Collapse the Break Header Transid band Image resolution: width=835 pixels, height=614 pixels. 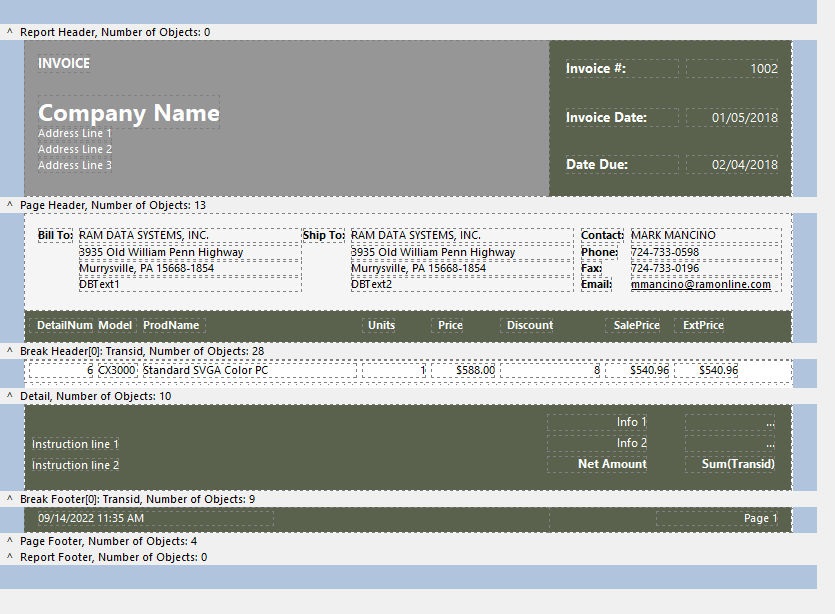(x=10, y=351)
